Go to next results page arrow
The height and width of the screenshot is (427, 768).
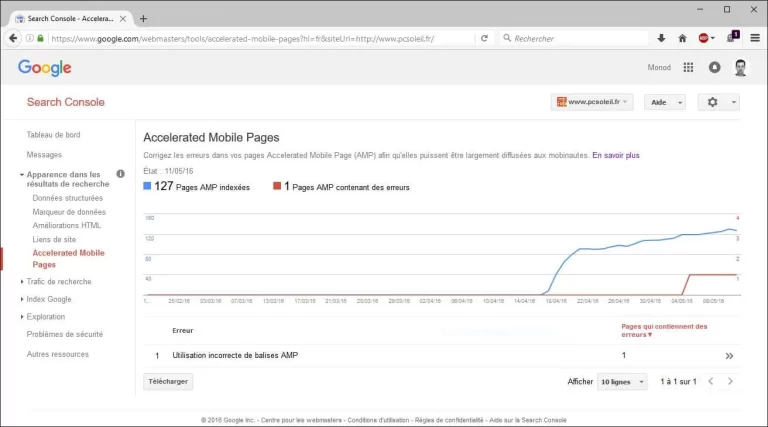click(x=730, y=381)
